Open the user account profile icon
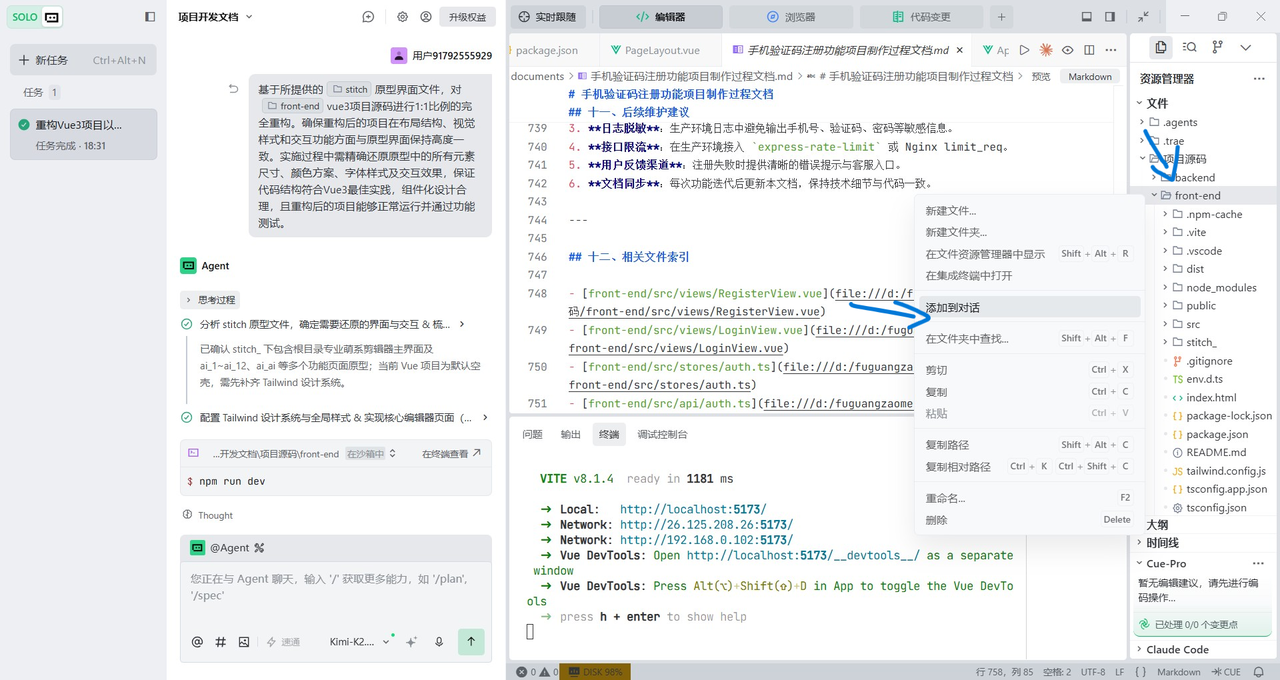 [x=426, y=17]
